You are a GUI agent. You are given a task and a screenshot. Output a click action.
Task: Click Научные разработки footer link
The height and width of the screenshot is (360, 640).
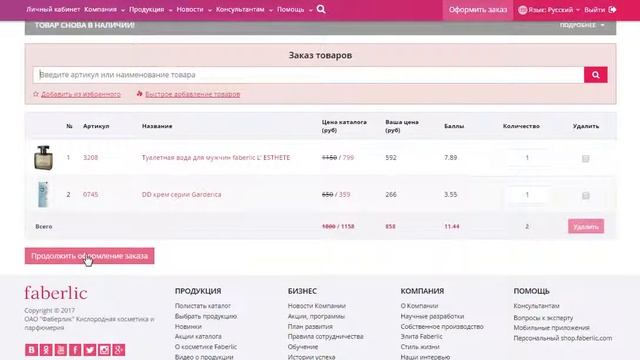(432, 316)
